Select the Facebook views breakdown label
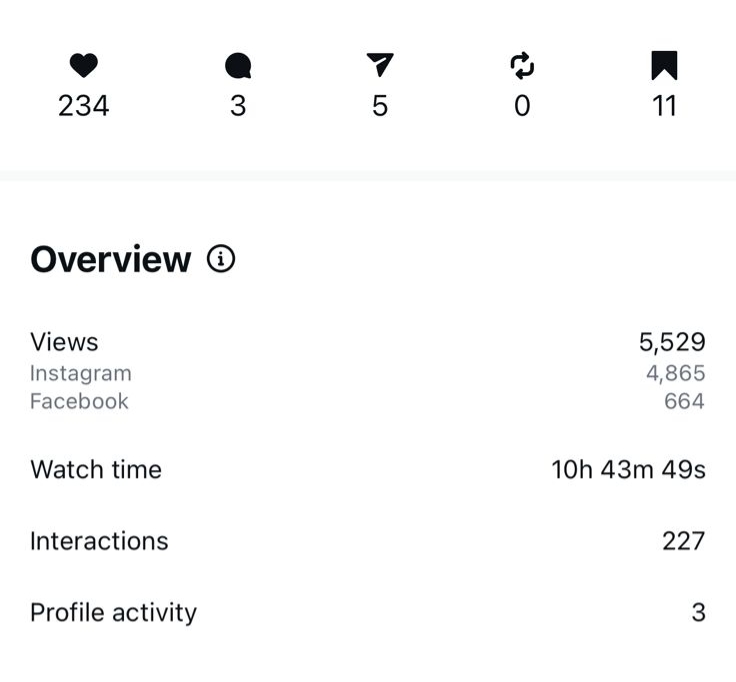 [x=80, y=401]
